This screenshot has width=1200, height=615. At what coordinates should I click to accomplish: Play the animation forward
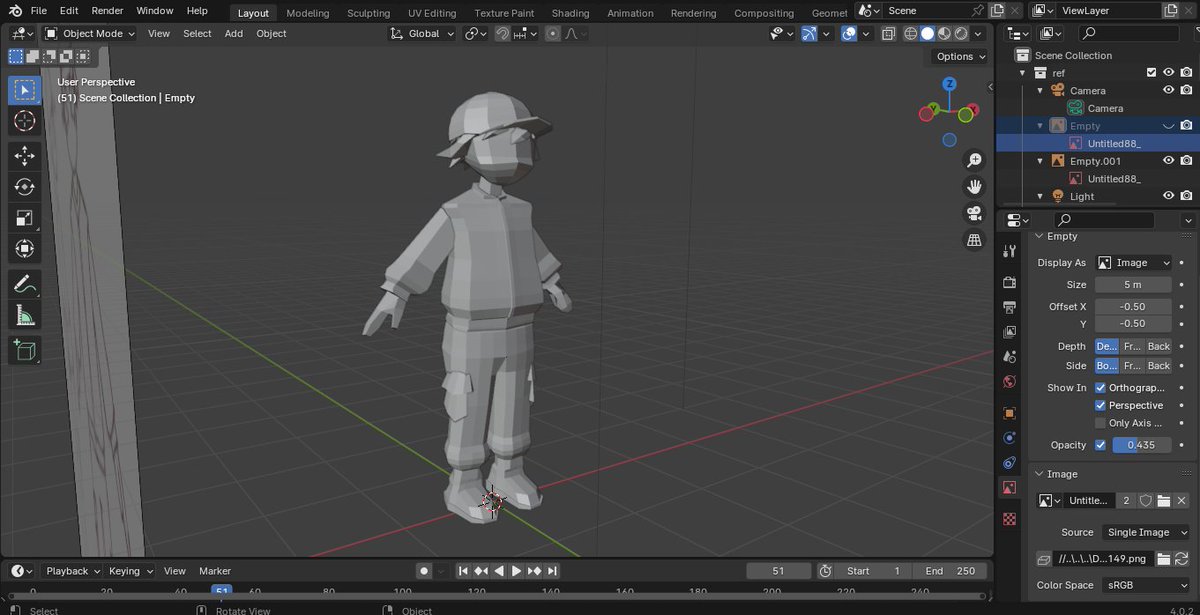(516, 571)
